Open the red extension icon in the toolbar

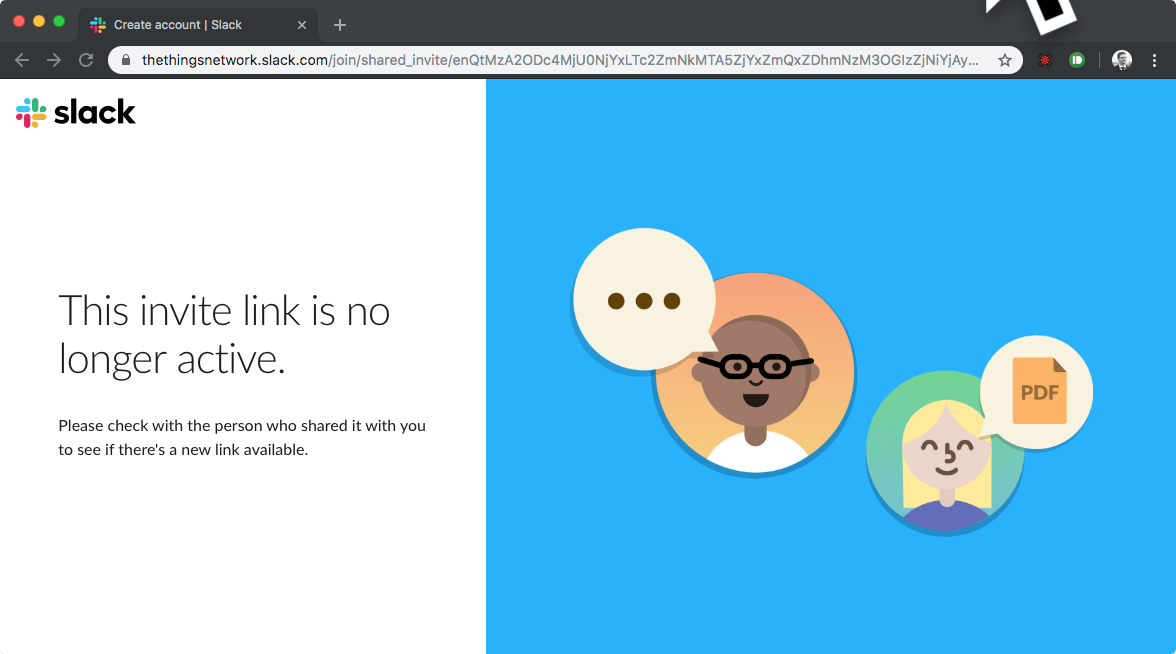[1045, 60]
